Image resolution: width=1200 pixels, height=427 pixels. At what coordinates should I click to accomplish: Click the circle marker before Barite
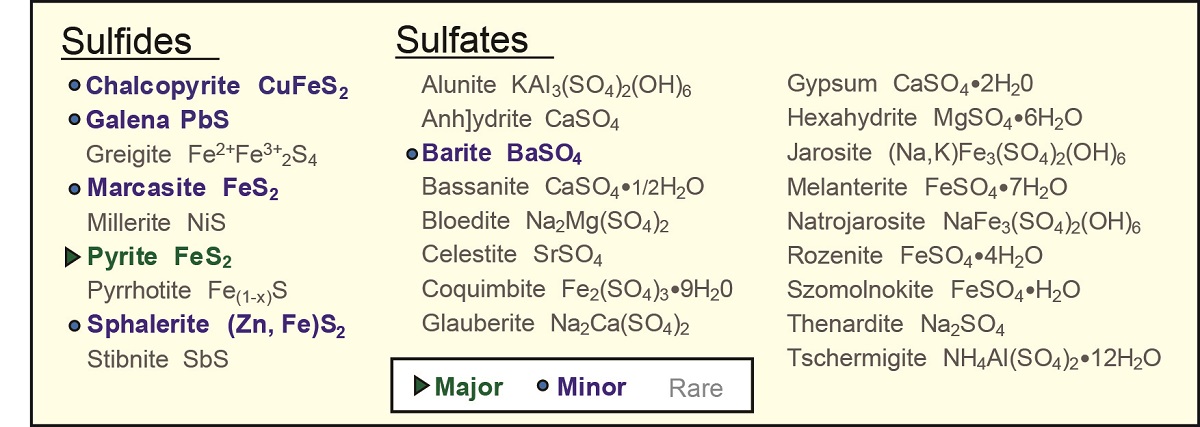[x=411, y=154]
